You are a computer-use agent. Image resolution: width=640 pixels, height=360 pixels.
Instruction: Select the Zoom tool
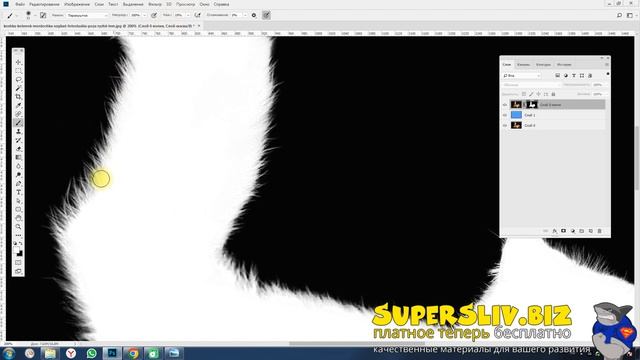pos(18,227)
